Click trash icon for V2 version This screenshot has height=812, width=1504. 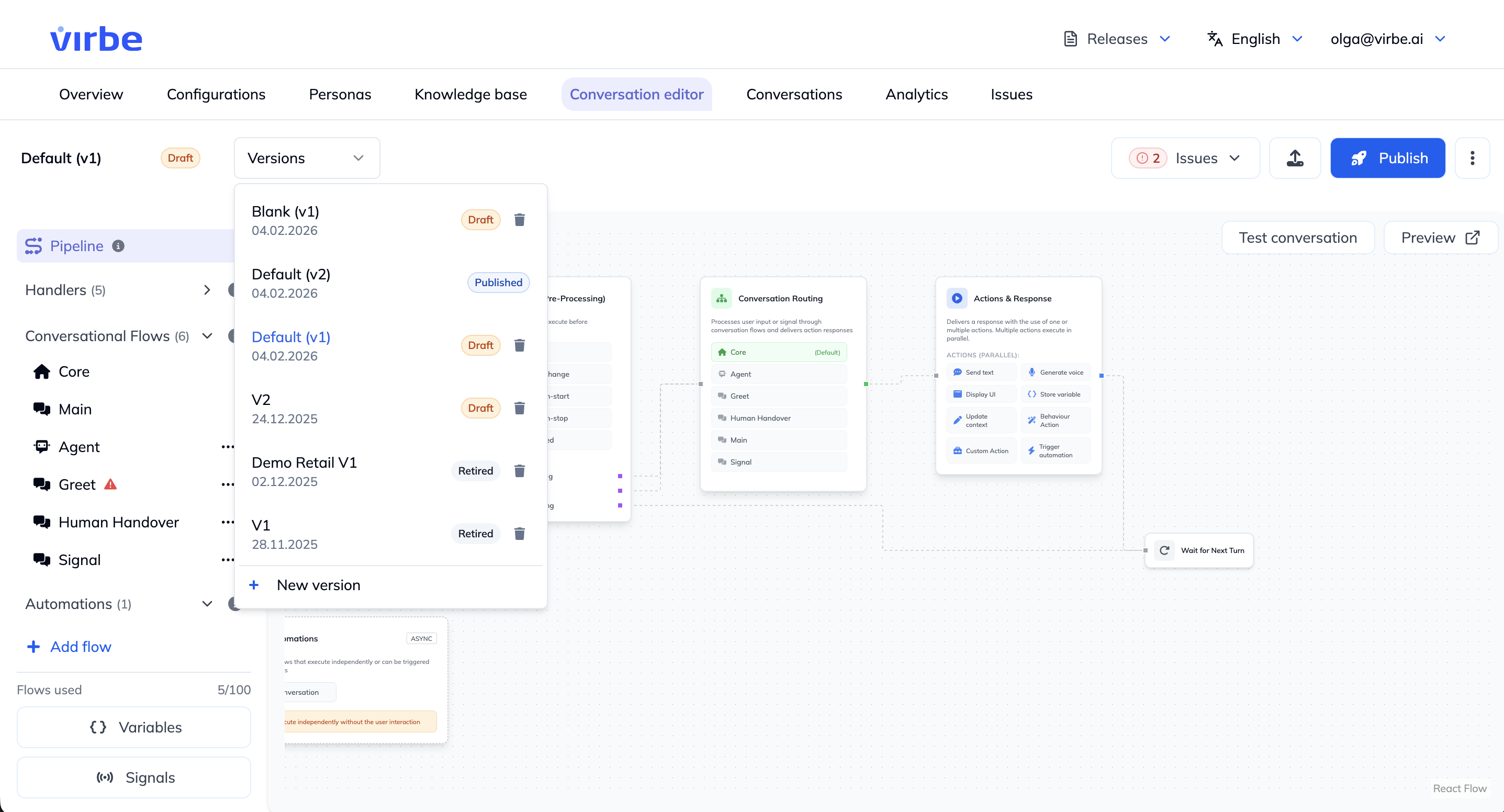[x=519, y=408]
